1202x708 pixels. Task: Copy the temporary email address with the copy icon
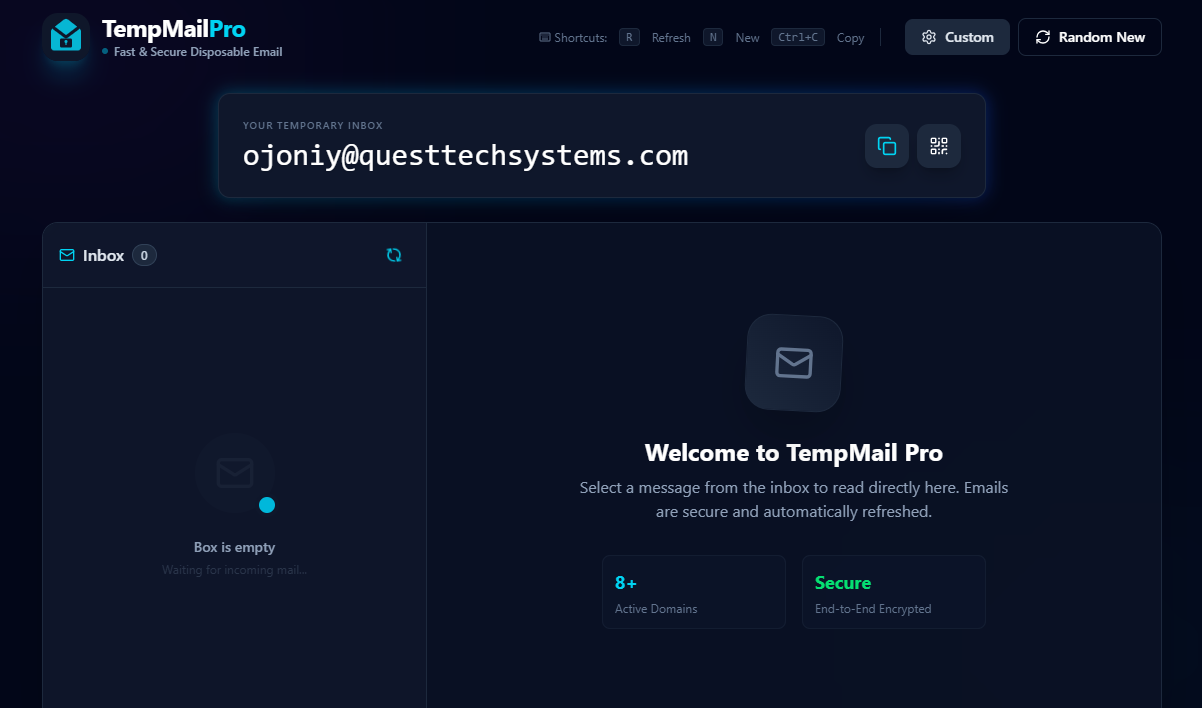[886, 146]
